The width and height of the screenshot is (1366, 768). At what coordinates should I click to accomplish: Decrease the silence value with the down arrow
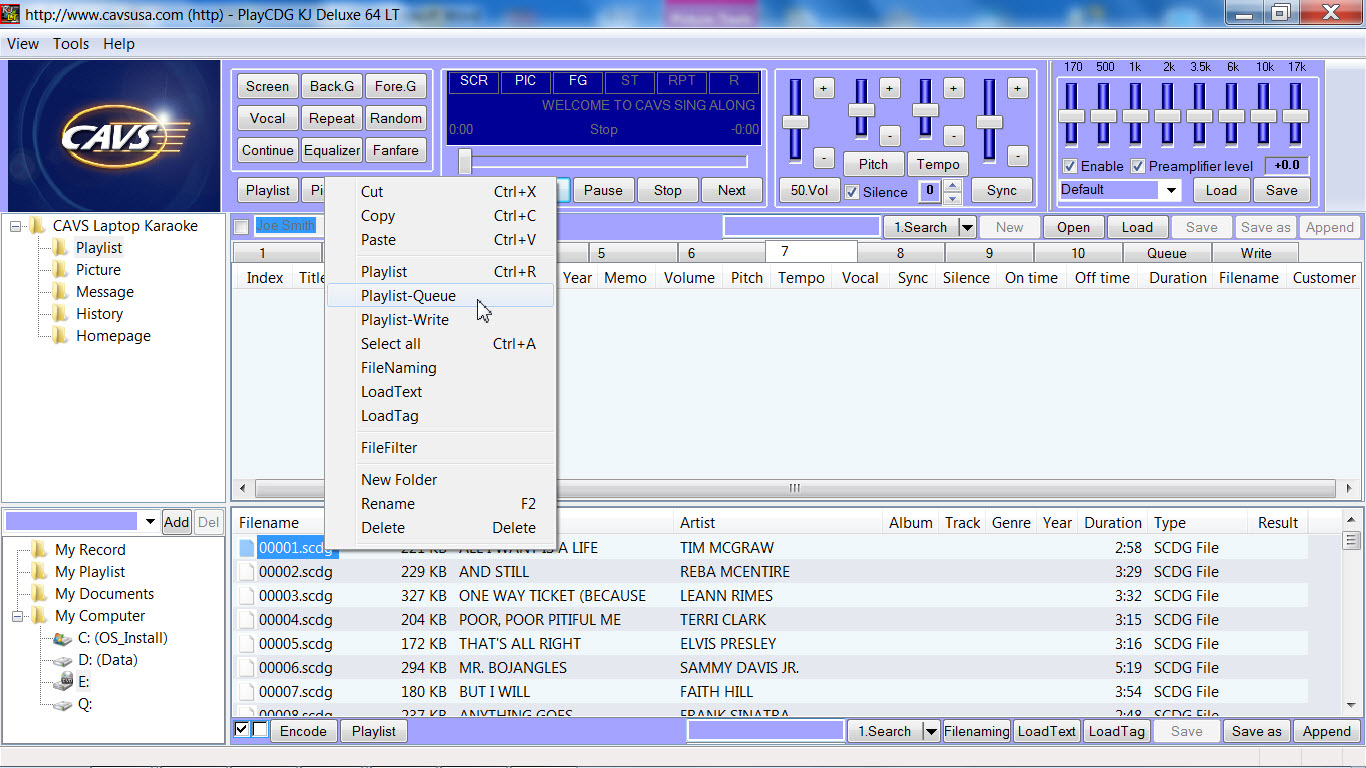(953, 198)
